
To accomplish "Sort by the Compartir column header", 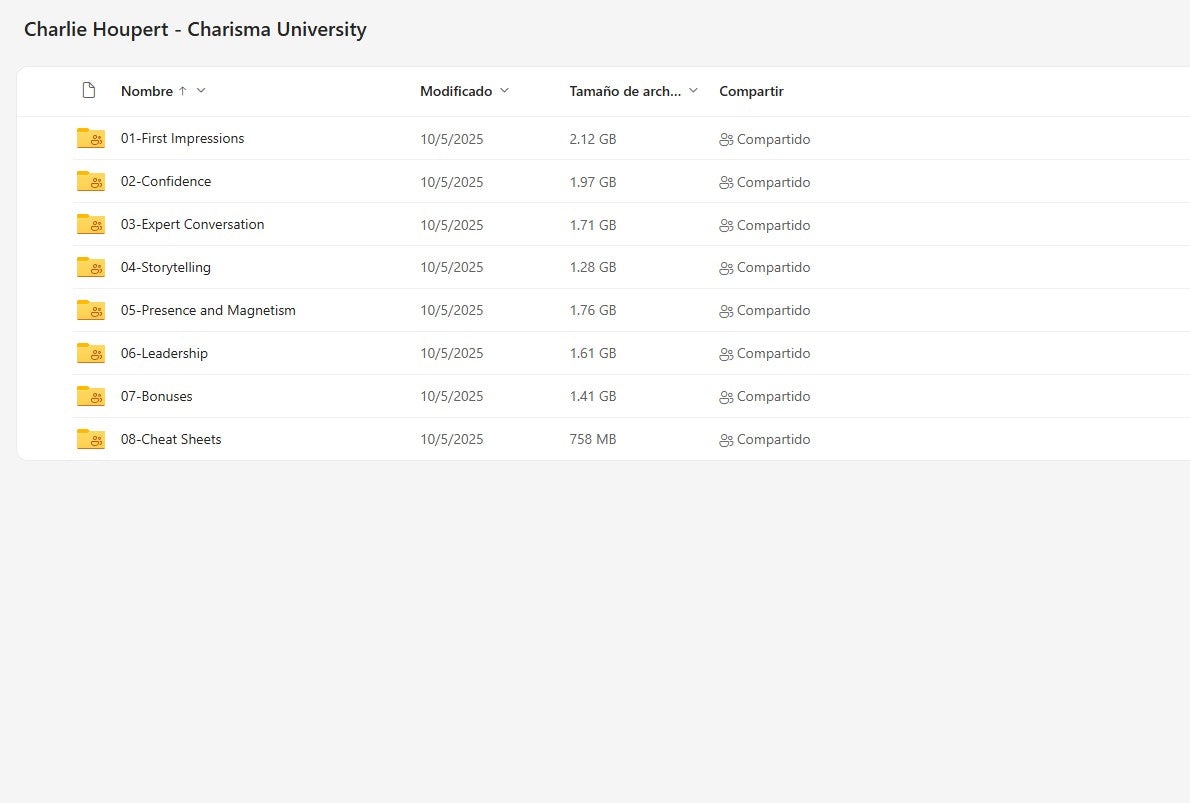I will click(x=751, y=91).
